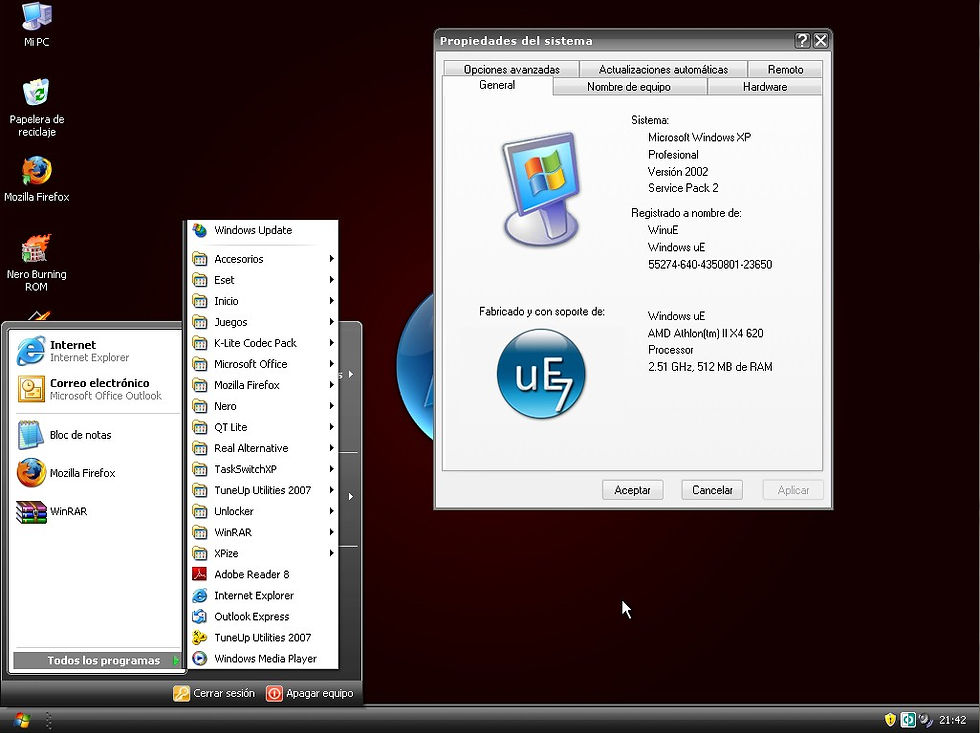
Task: Open QT Lite folder entry
Action: click(x=262, y=427)
